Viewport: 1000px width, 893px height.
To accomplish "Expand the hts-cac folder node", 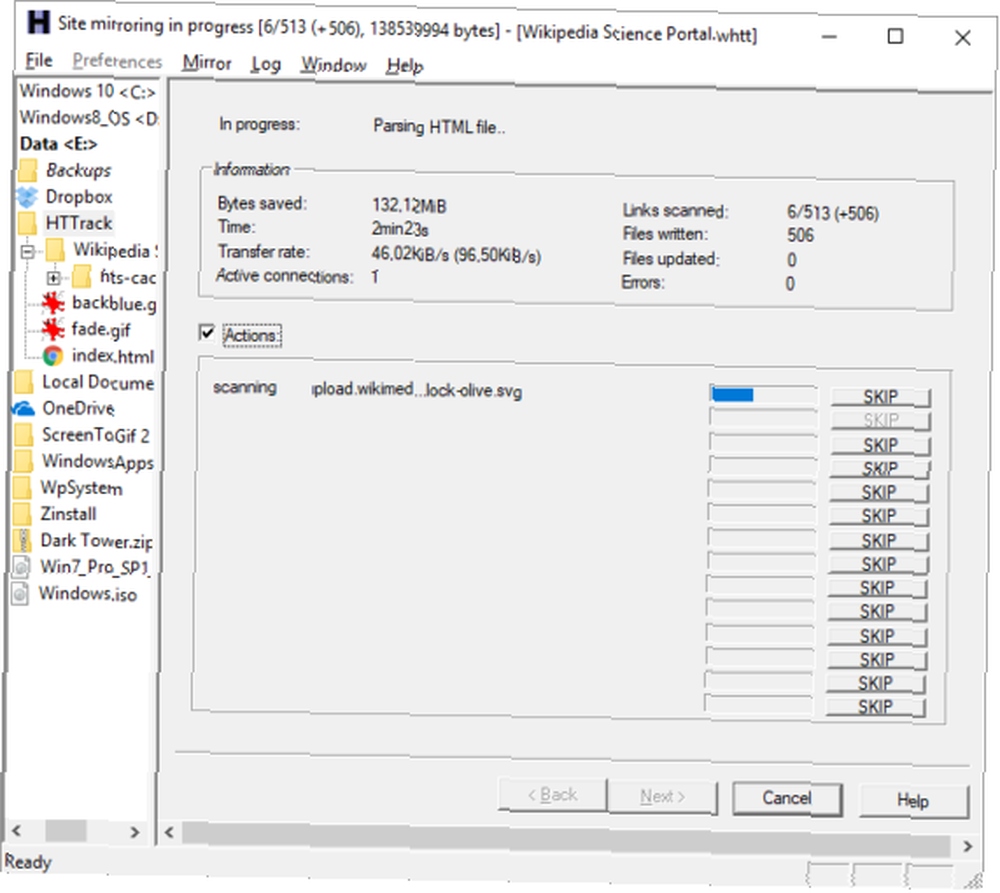I will 54,278.
